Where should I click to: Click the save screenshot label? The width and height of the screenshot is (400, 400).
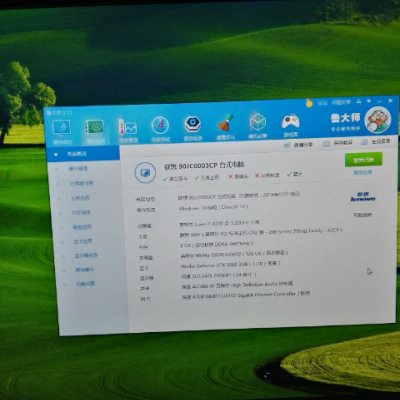(343, 143)
